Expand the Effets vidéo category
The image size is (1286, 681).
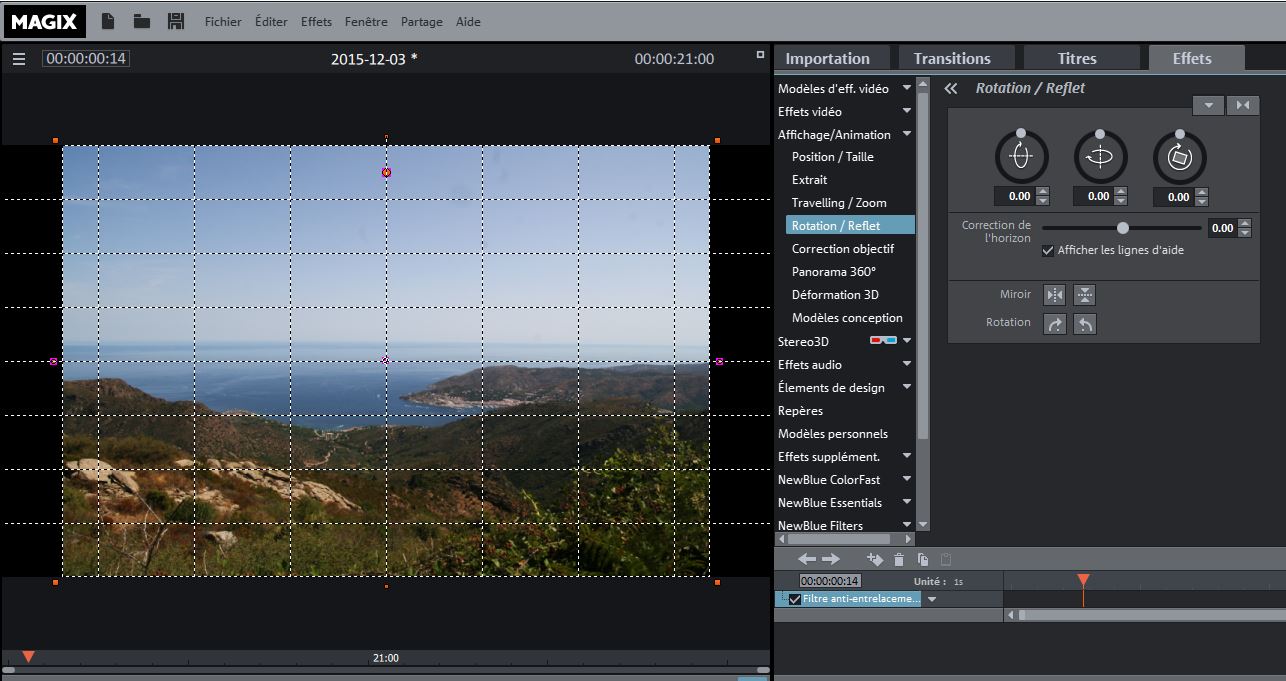point(907,111)
